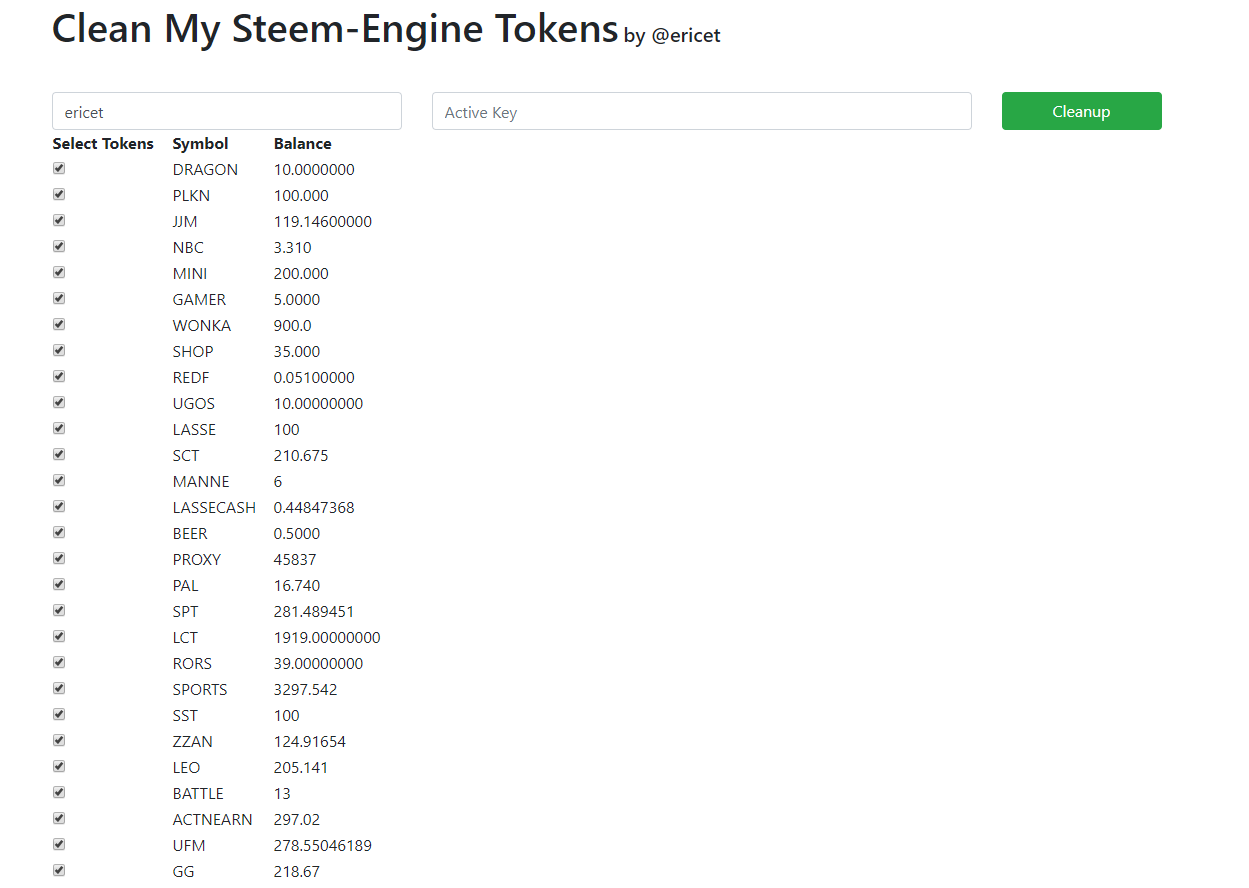The image size is (1249, 888).
Task: Deselect the JJM token checkbox
Action: click(59, 220)
